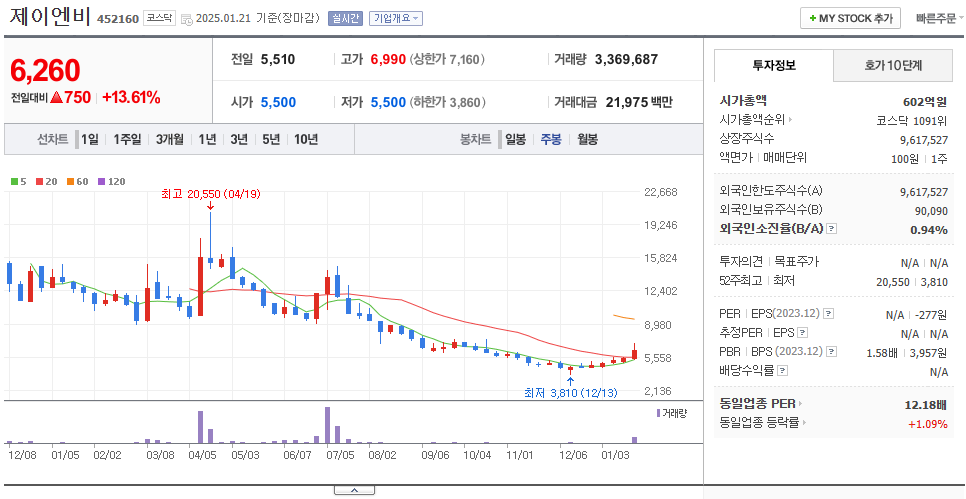Click the 외국인보유주식수 value 90,090
Screen dimensions: 966x499
pyautogui.click(x=932, y=211)
